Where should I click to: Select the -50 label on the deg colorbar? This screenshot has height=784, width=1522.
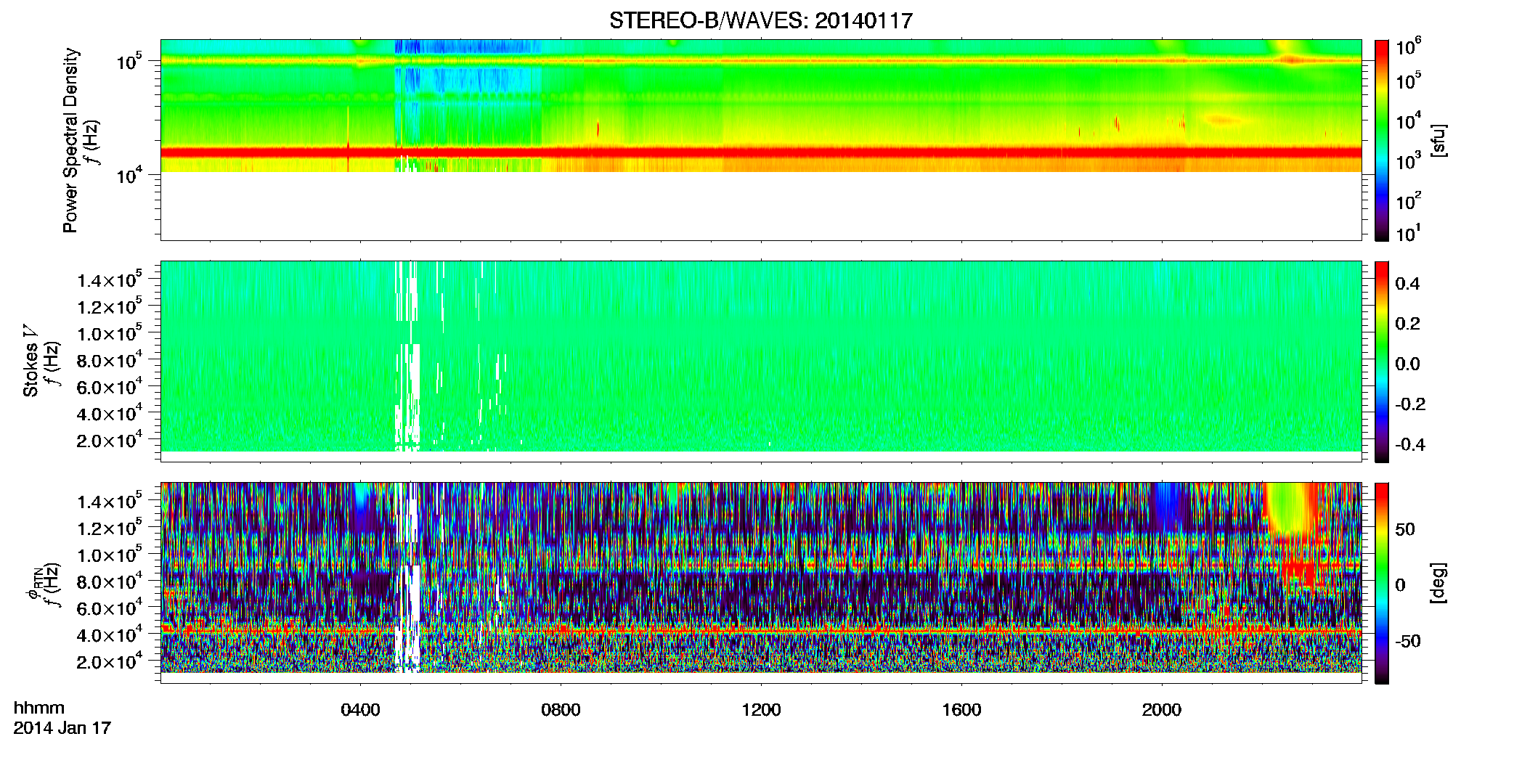tap(1408, 641)
